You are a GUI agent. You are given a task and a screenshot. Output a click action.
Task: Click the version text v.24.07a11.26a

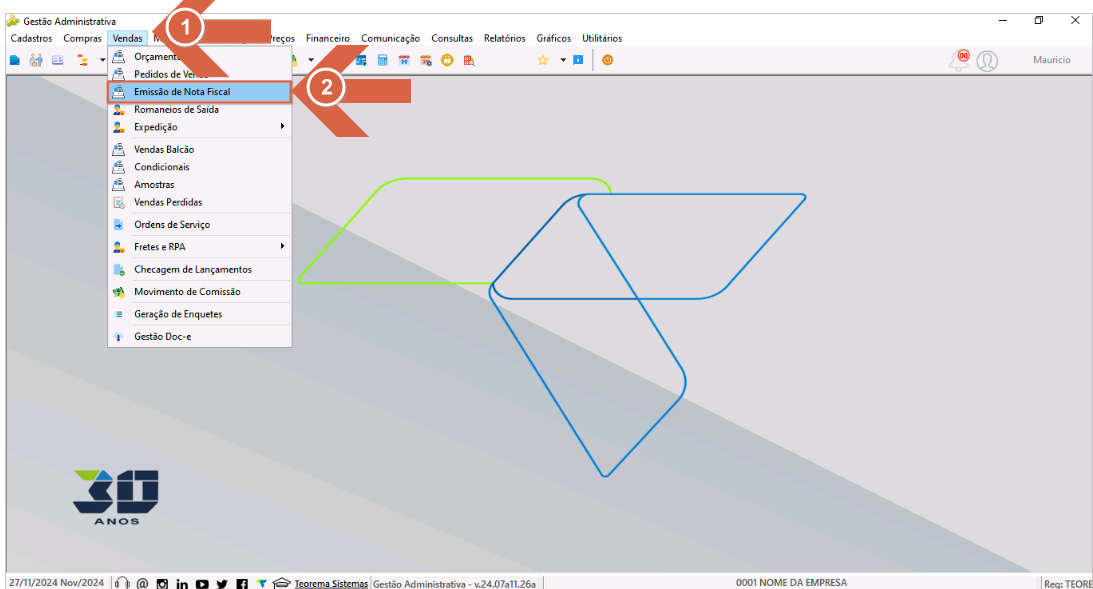(505, 583)
